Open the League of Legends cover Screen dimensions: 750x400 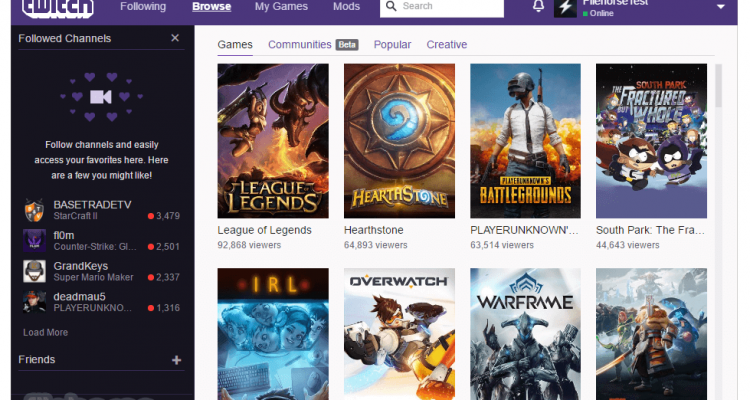[x=273, y=141]
